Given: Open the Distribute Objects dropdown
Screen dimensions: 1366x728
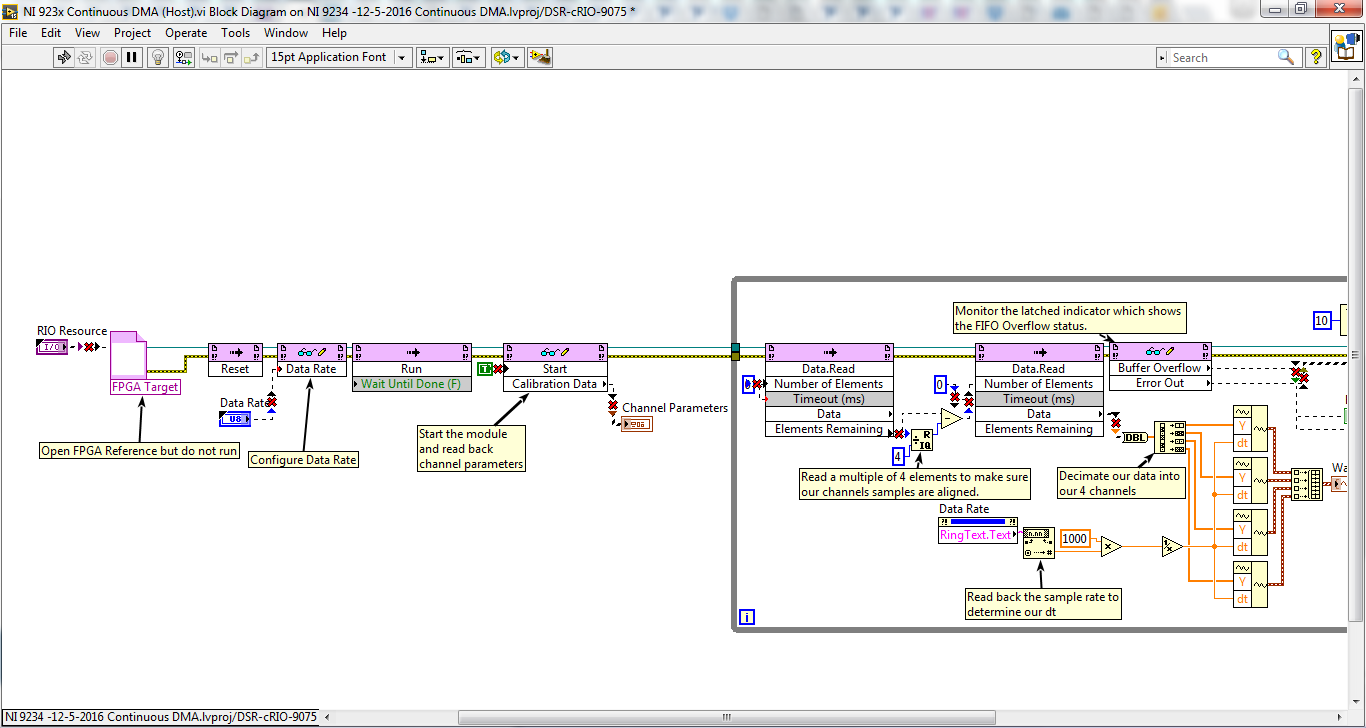Looking at the screenshot, I should pos(468,58).
